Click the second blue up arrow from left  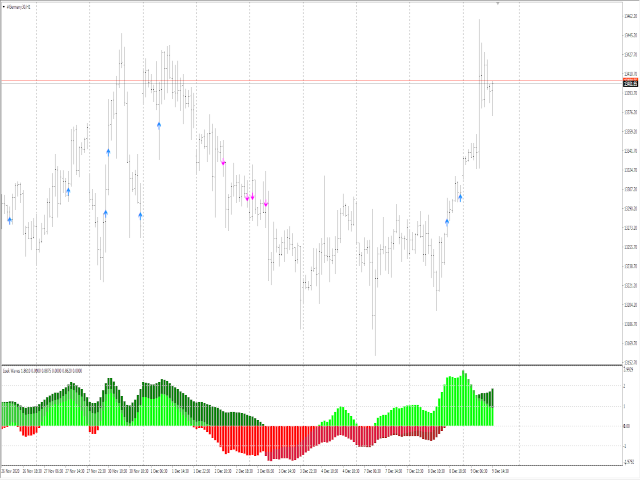pyautogui.click(x=68, y=190)
